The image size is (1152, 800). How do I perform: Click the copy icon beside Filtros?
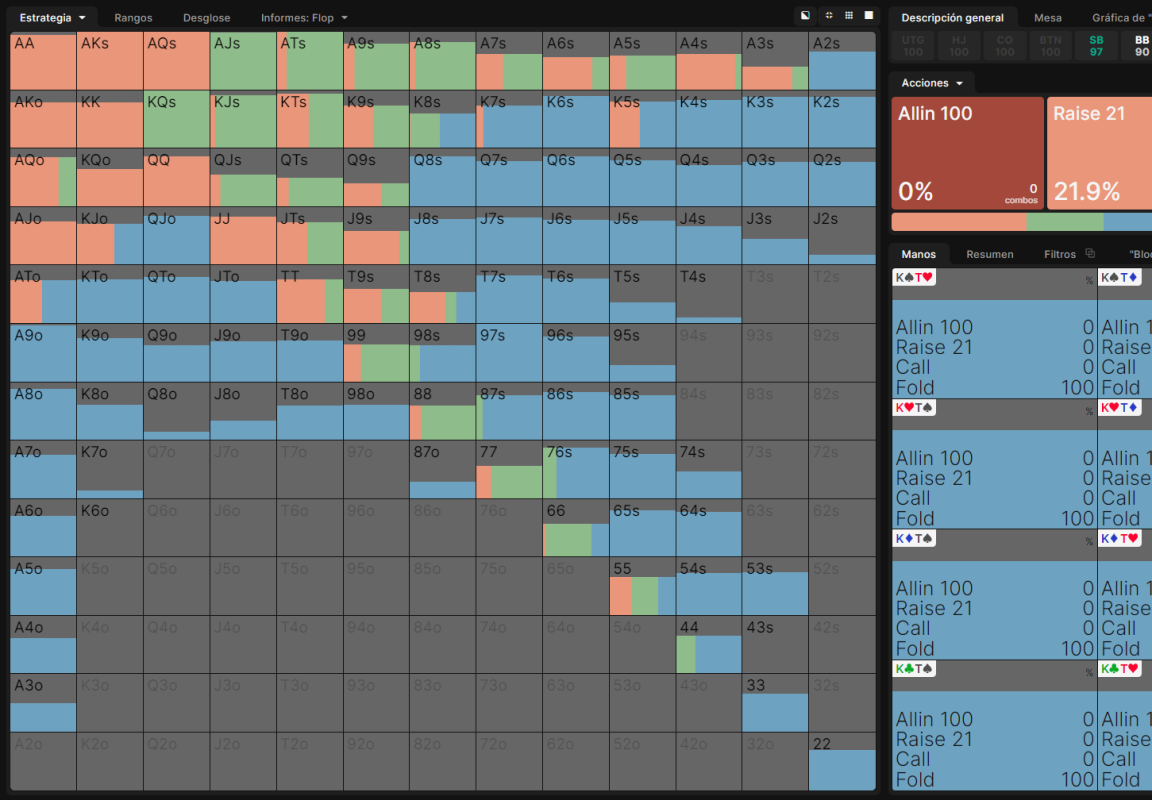point(1090,253)
